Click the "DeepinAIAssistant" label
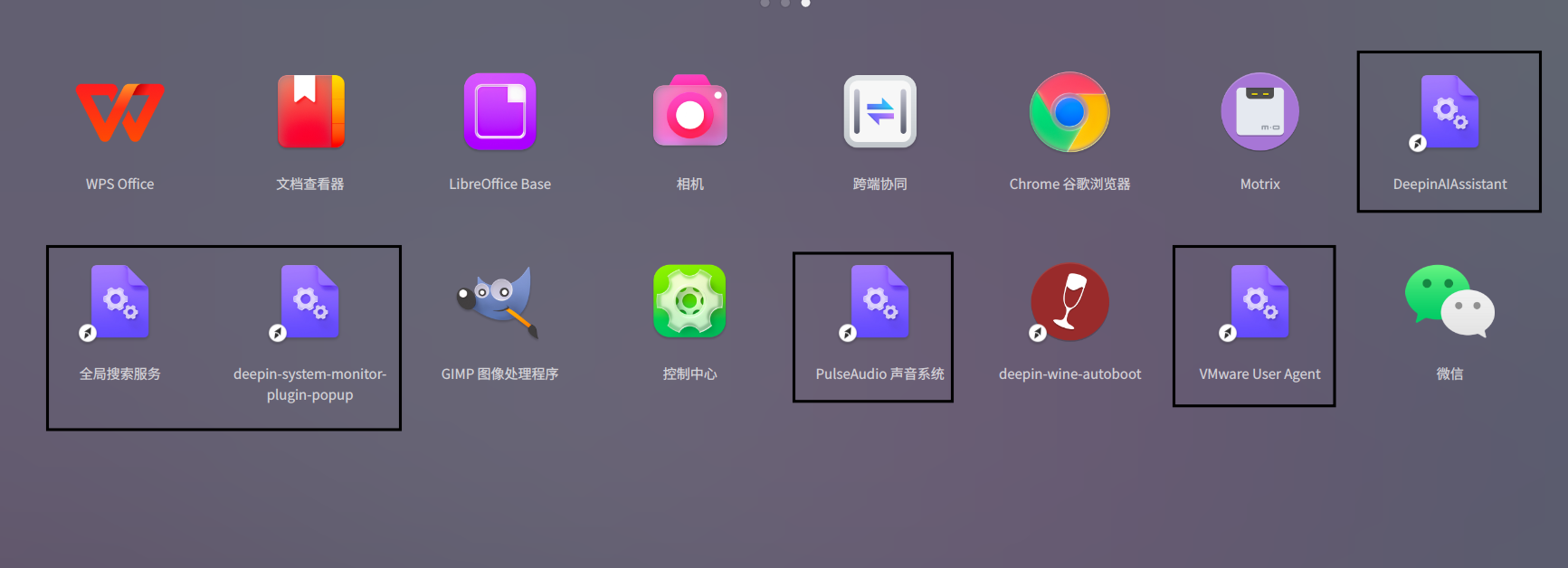 [x=1450, y=185]
